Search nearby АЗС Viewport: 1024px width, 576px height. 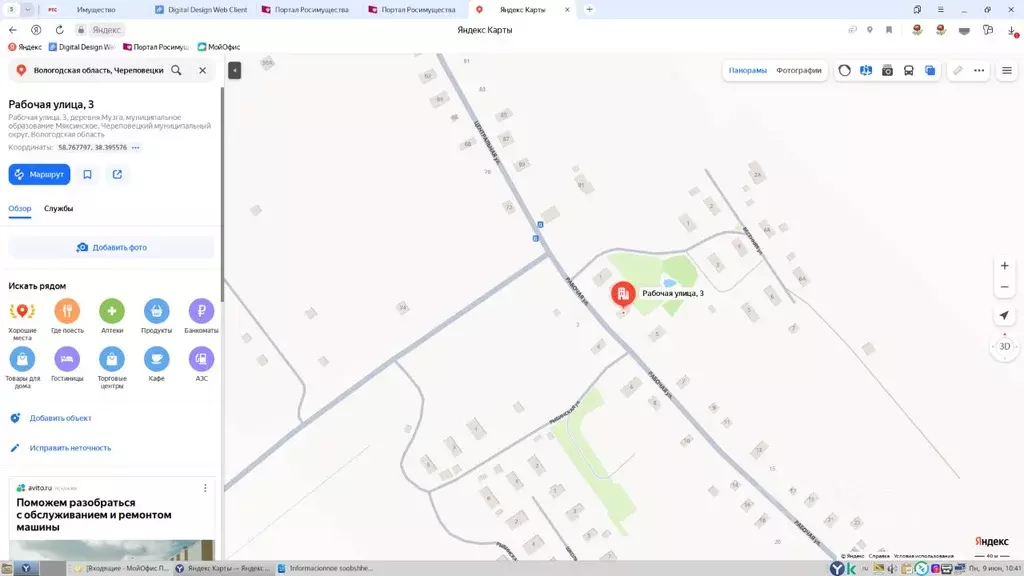(x=201, y=365)
